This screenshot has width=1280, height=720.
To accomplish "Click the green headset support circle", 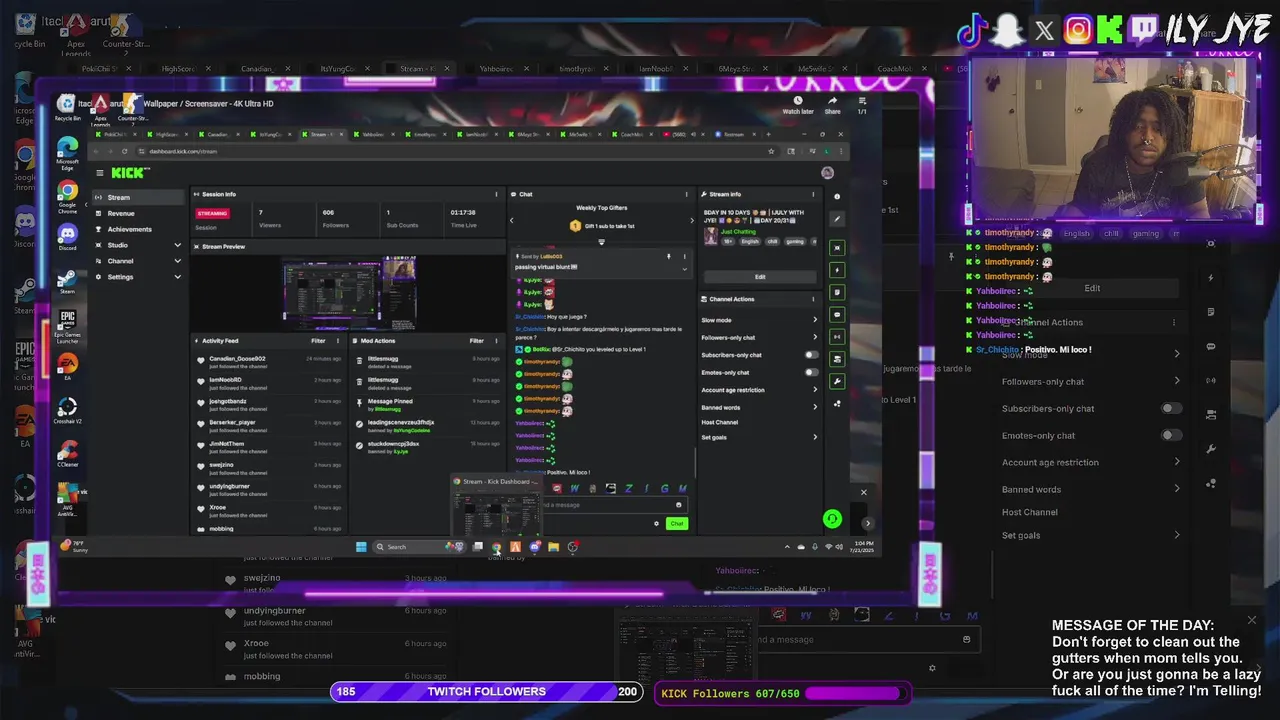I will pyautogui.click(x=831, y=518).
